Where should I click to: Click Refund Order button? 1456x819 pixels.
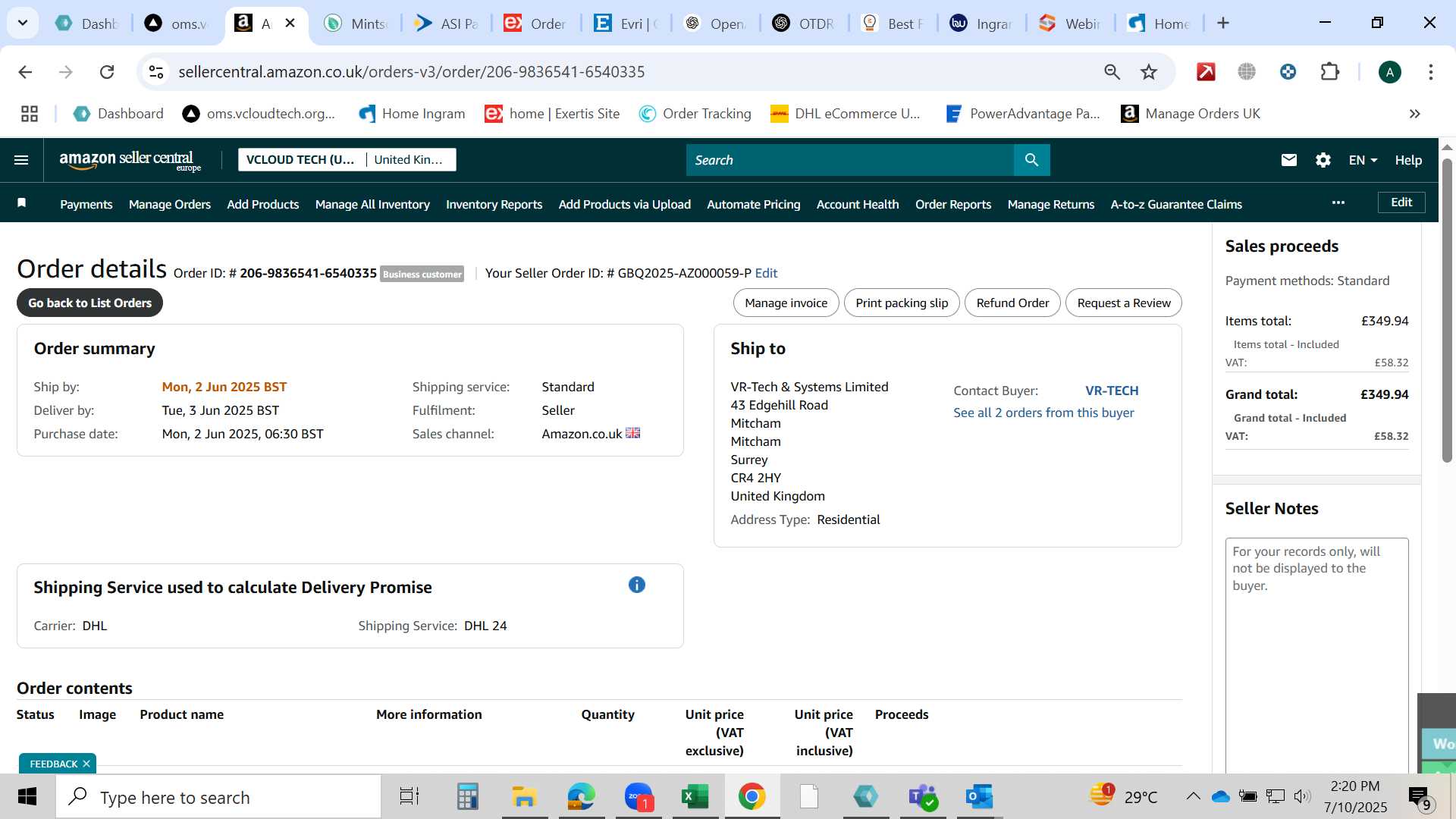[x=1012, y=303]
